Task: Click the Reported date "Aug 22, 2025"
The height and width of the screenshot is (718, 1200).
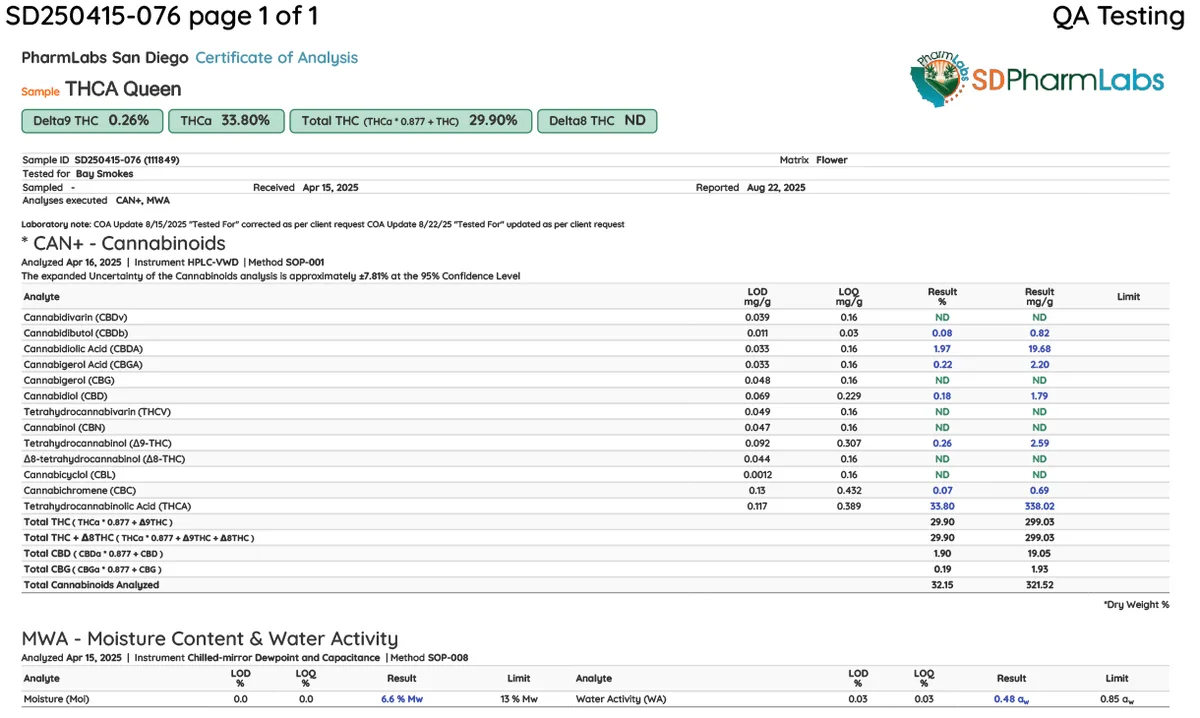Action: (776, 187)
